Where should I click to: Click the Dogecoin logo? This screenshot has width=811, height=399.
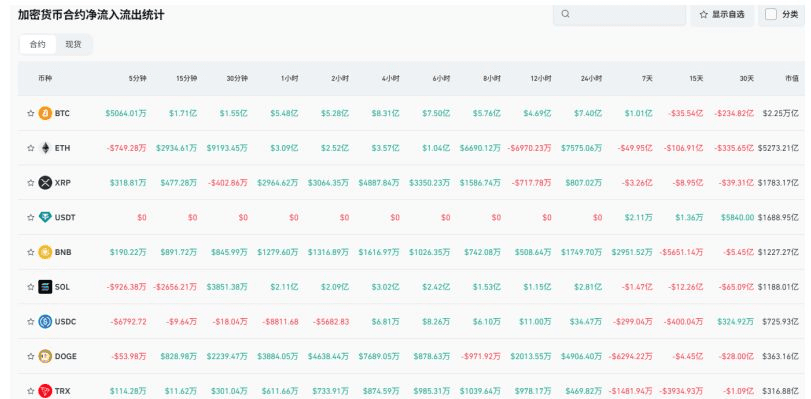click(46, 356)
